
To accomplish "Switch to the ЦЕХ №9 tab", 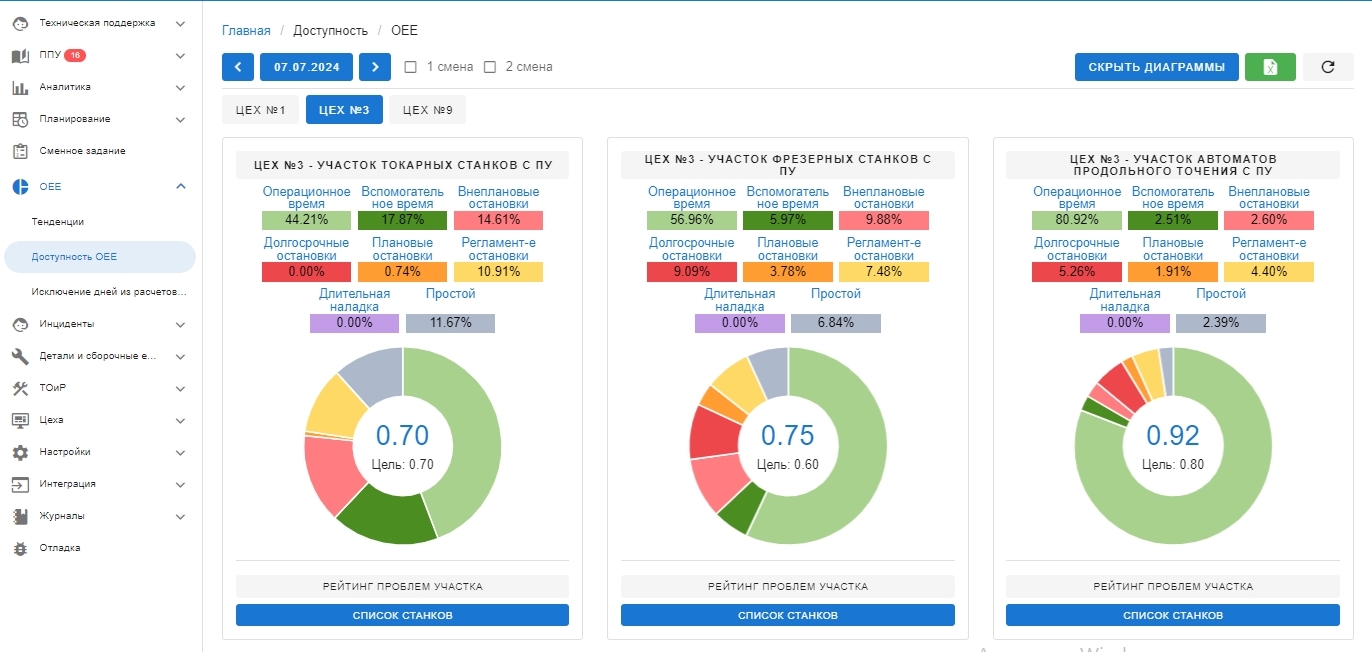I will point(427,110).
